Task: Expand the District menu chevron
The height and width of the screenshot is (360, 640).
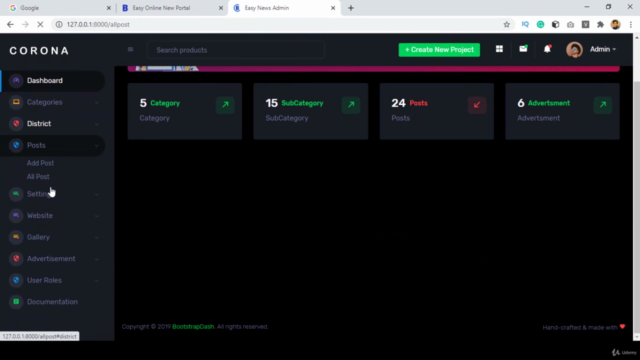Action: coord(97,124)
